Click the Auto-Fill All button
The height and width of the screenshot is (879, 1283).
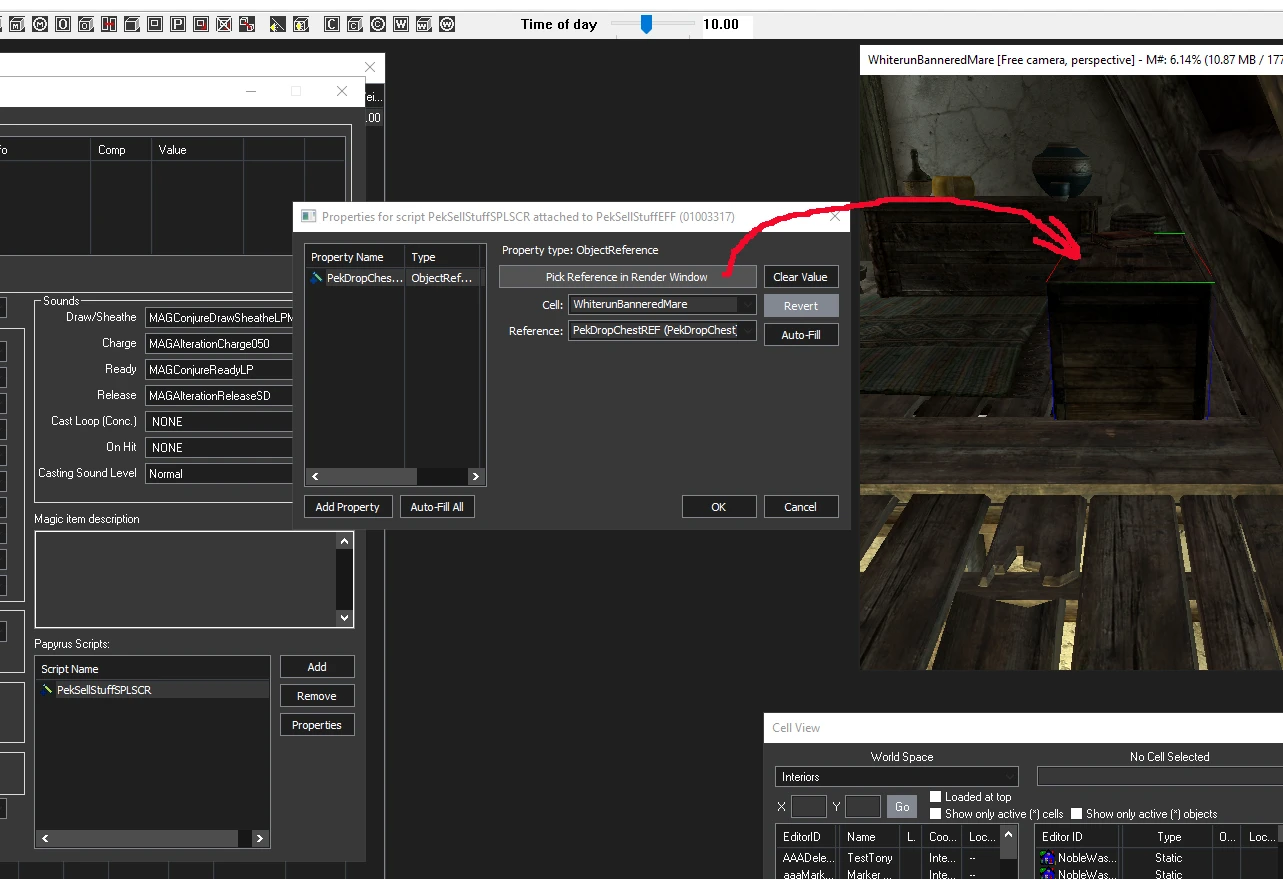(x=438, y=507)
